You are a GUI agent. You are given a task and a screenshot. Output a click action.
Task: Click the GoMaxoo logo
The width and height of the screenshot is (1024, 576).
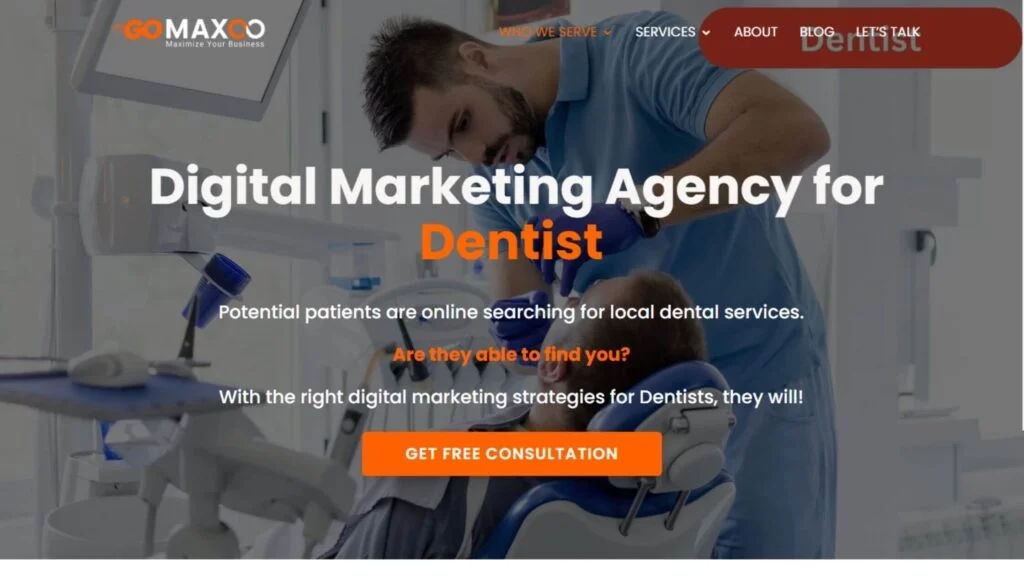(189, 32)
